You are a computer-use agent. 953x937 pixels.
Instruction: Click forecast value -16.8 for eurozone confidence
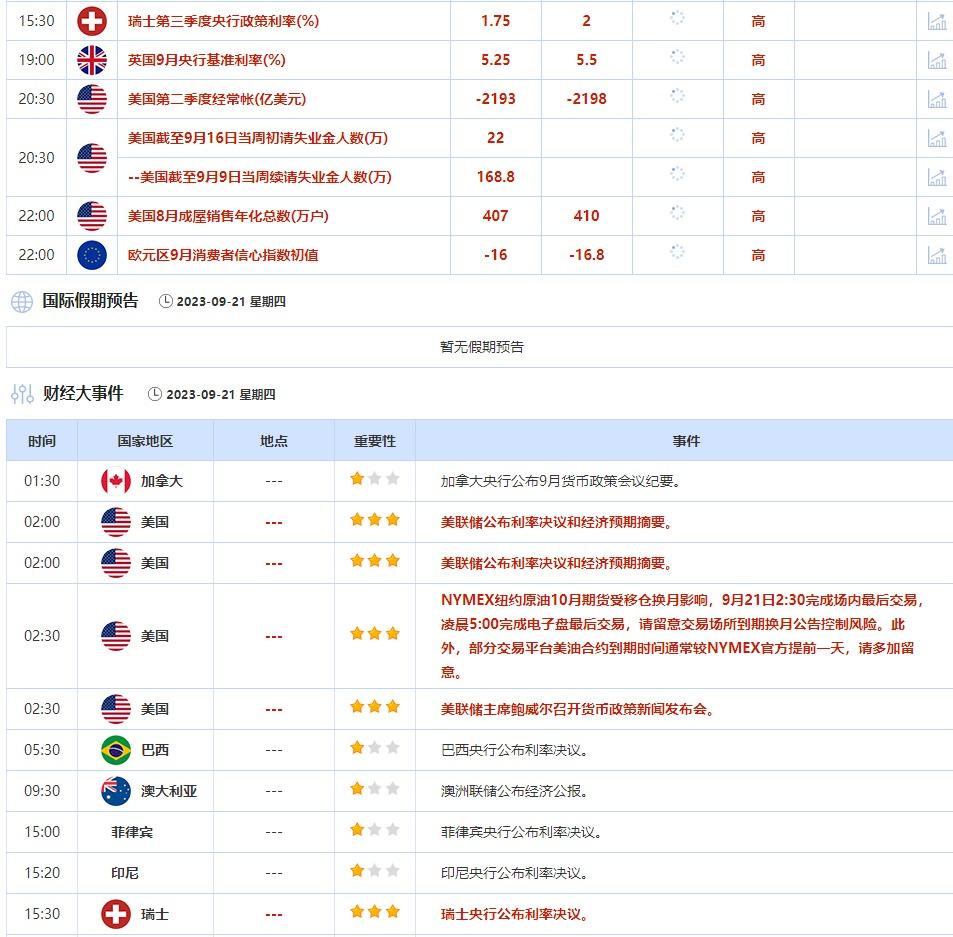point(586,255)
